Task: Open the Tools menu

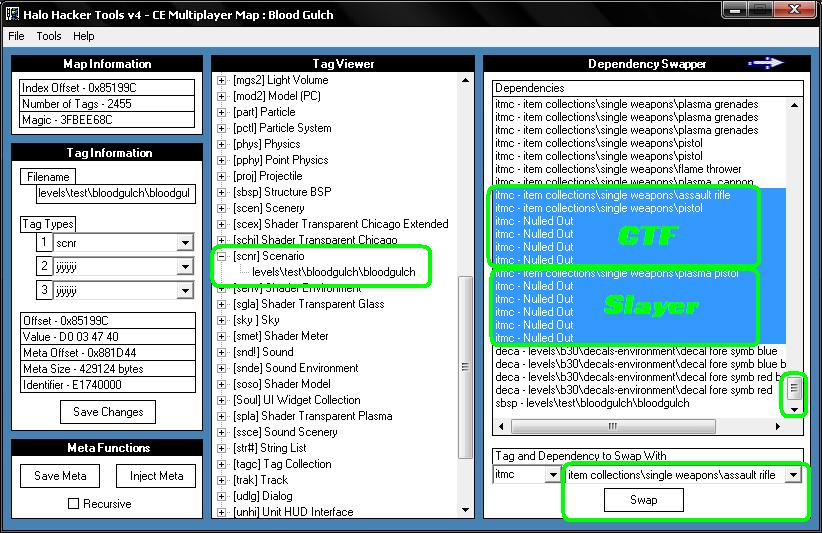Action: click(x=49, y=36)
